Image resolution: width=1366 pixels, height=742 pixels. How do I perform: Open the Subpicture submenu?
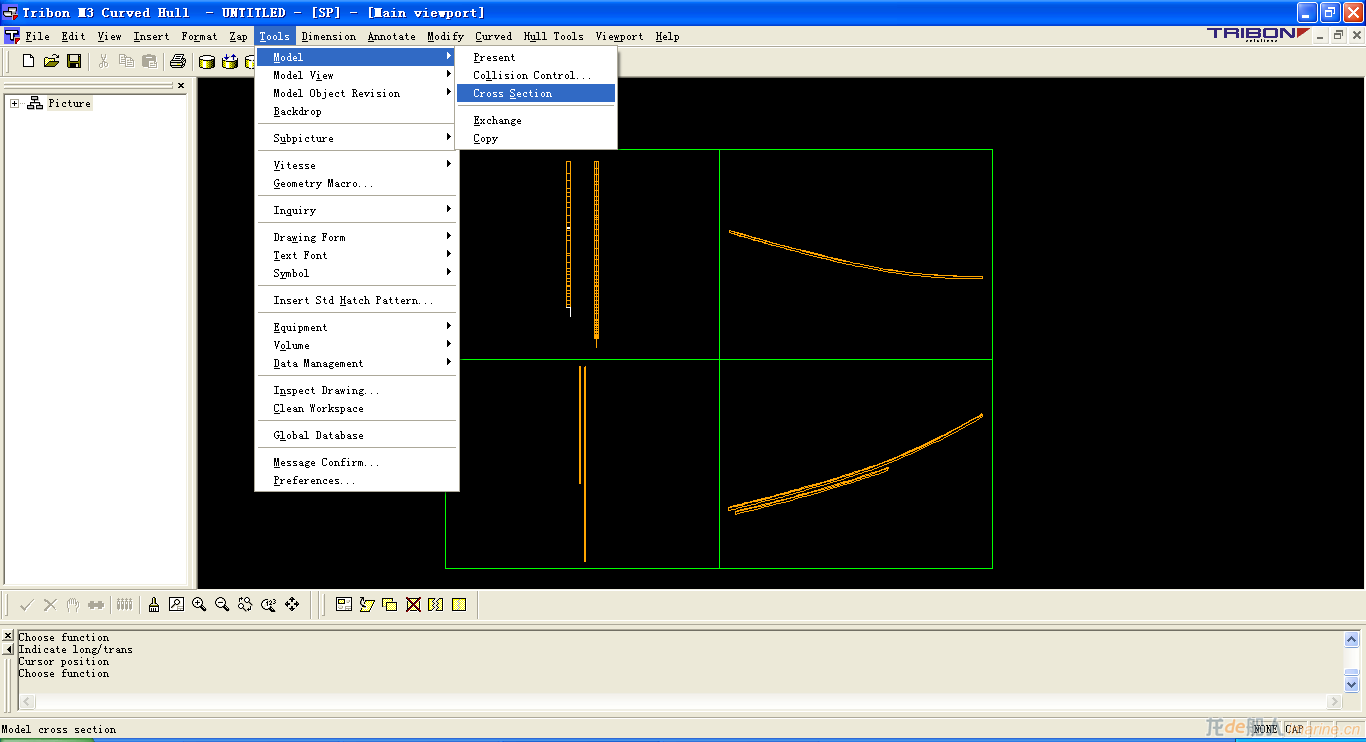357,138
